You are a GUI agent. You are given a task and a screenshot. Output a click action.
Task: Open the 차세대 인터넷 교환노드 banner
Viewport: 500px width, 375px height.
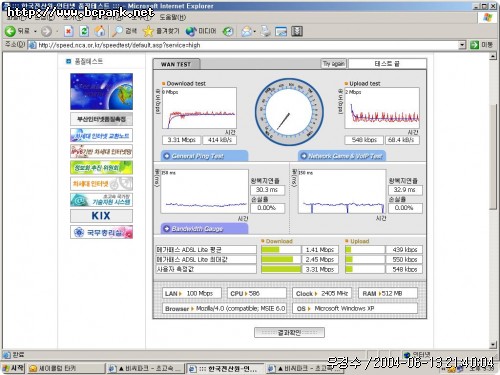click(101, 135)
